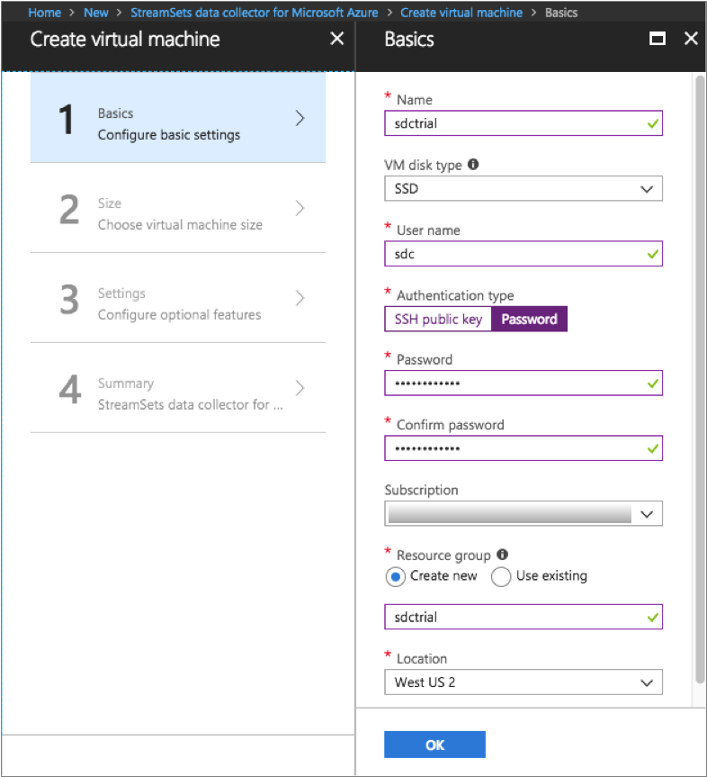Viewport: 707px width, 777px height.
Task: Go to step 3 Settings
Action: click(x=178, y=298)
